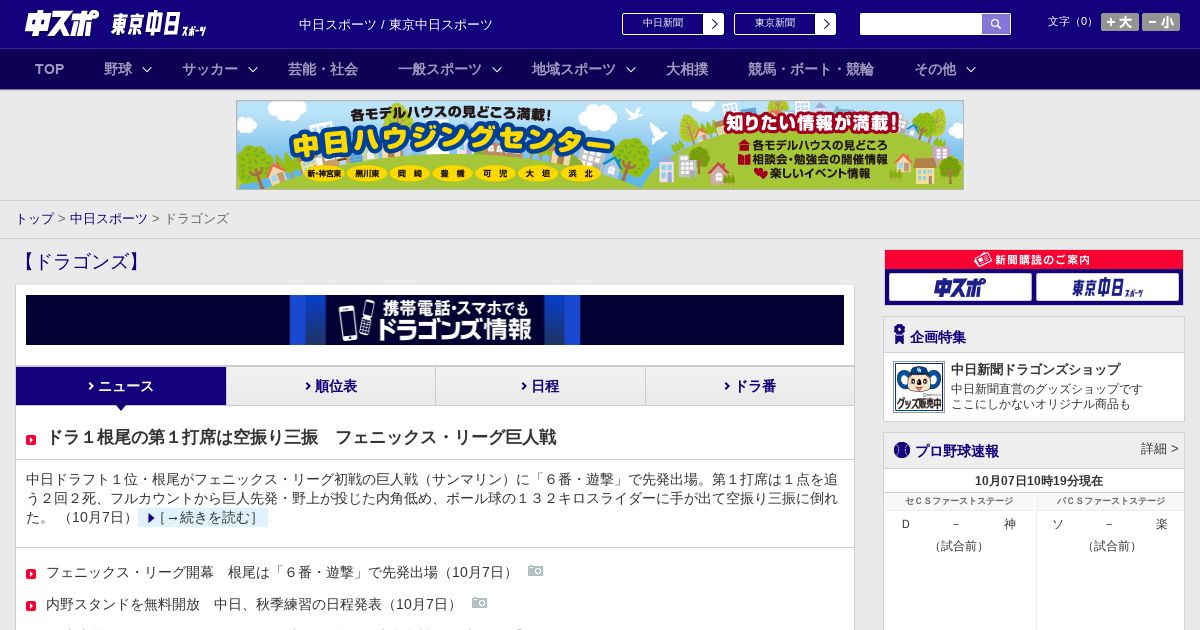Switch to the 順位表 tab

click(x=331, y=386)
